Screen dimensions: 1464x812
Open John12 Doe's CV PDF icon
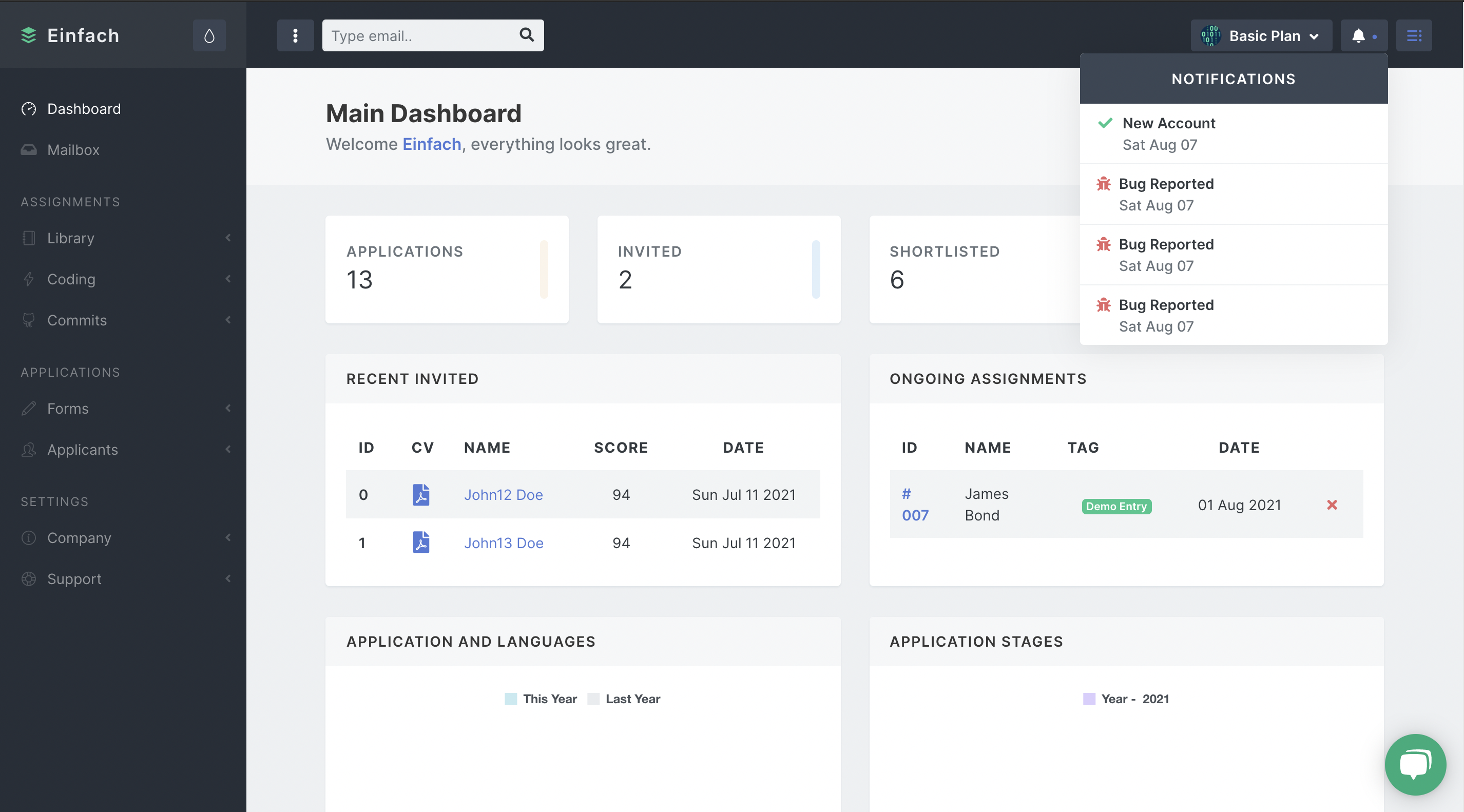(x=420, y=494)
